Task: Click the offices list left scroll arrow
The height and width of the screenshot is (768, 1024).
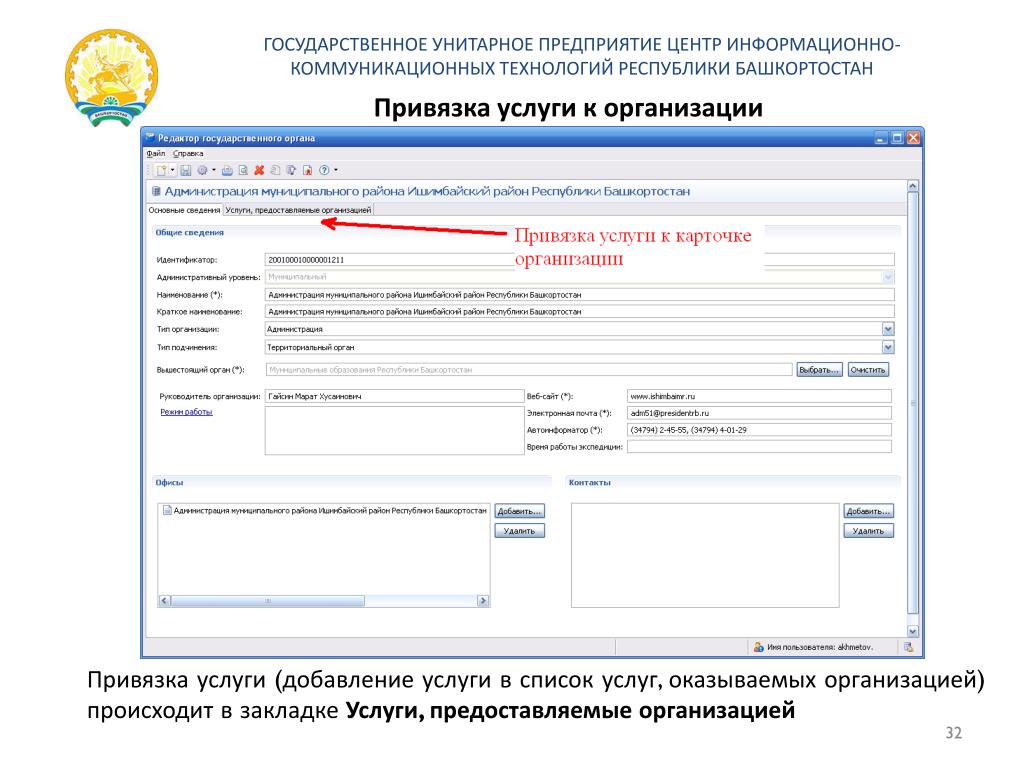Action: pos(165,601)
